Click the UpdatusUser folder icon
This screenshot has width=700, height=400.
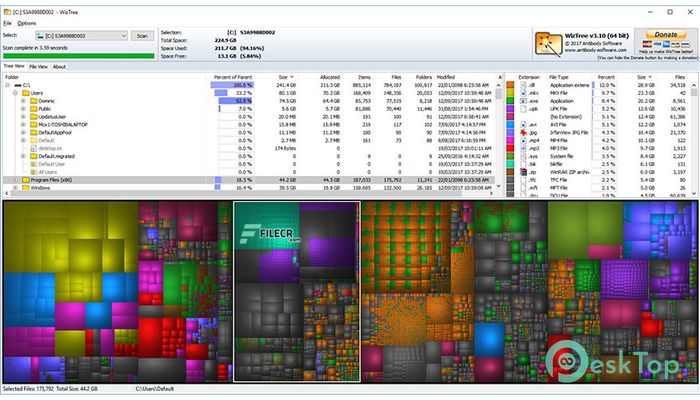(x=33, y=117)
